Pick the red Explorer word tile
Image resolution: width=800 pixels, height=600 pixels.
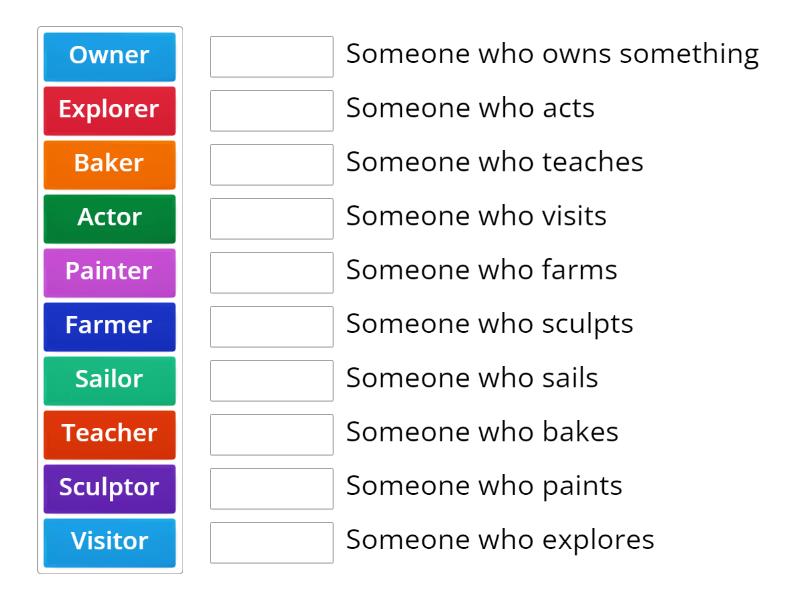[x=109, y=111]
